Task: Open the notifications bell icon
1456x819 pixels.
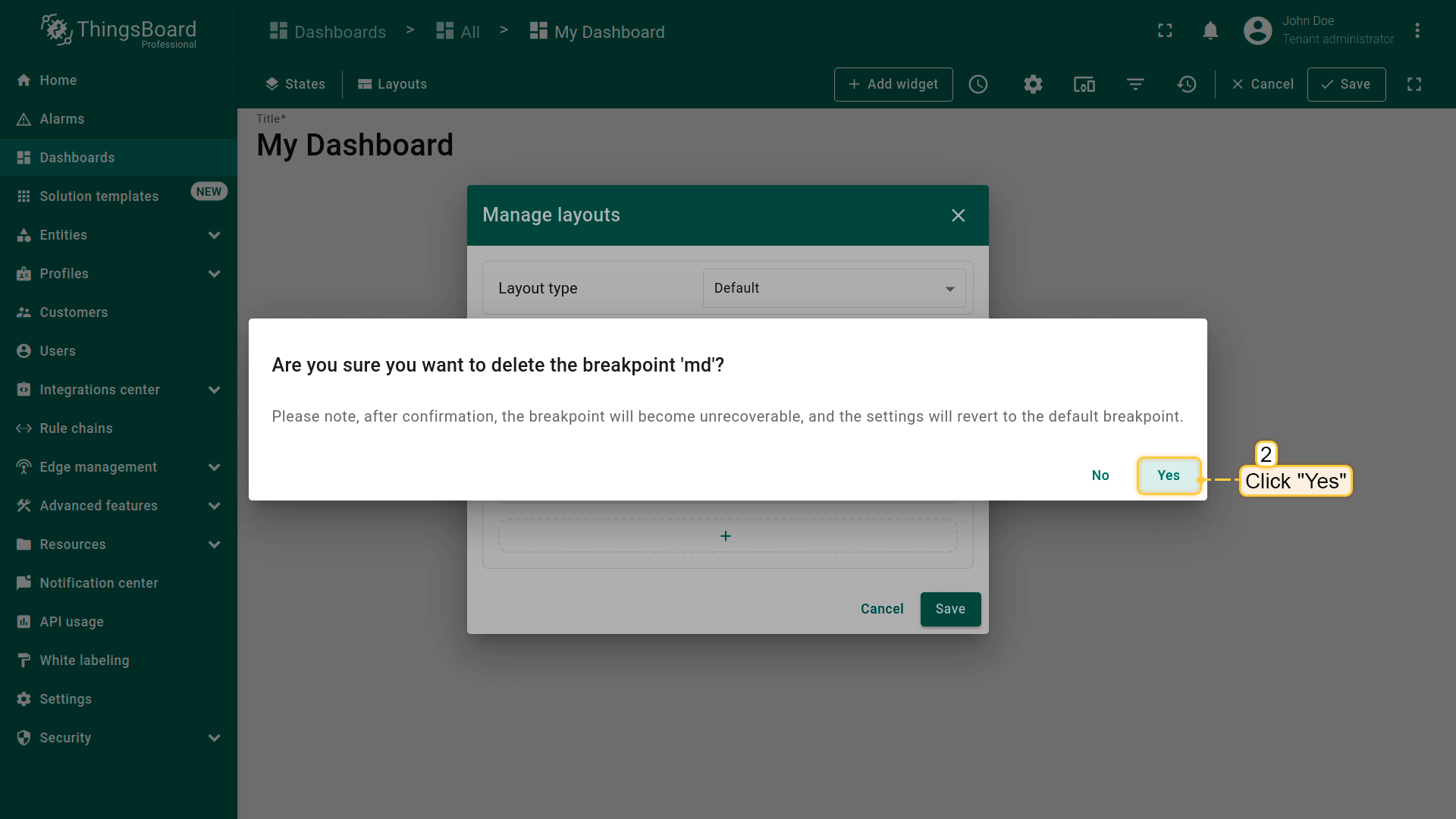Action: 1210,31
